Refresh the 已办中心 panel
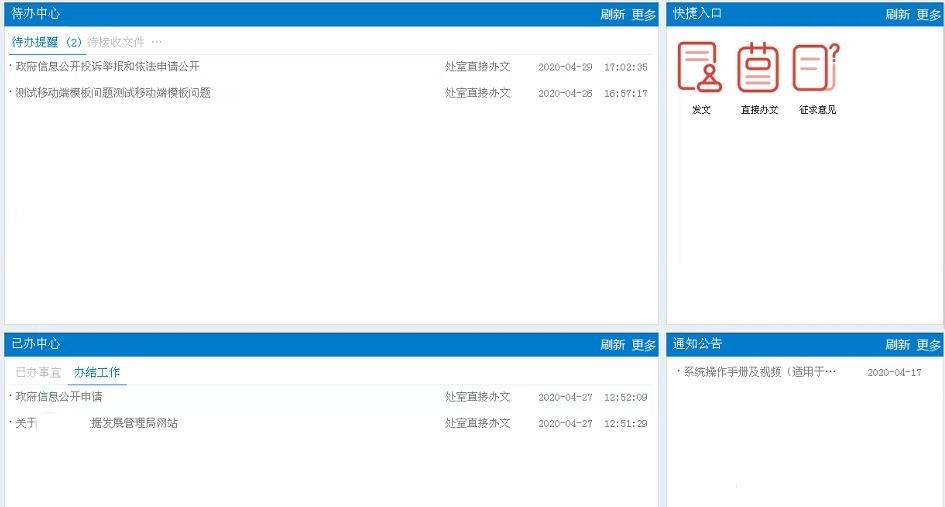The width and height of the screenshot is (945, 507). pyautogui.click(x=612, y=345)
